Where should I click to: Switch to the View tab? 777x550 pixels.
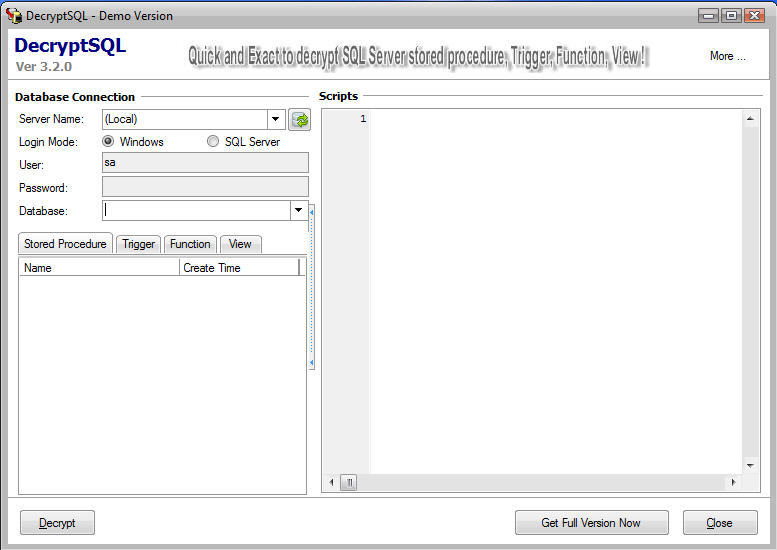tap(240, 244)
